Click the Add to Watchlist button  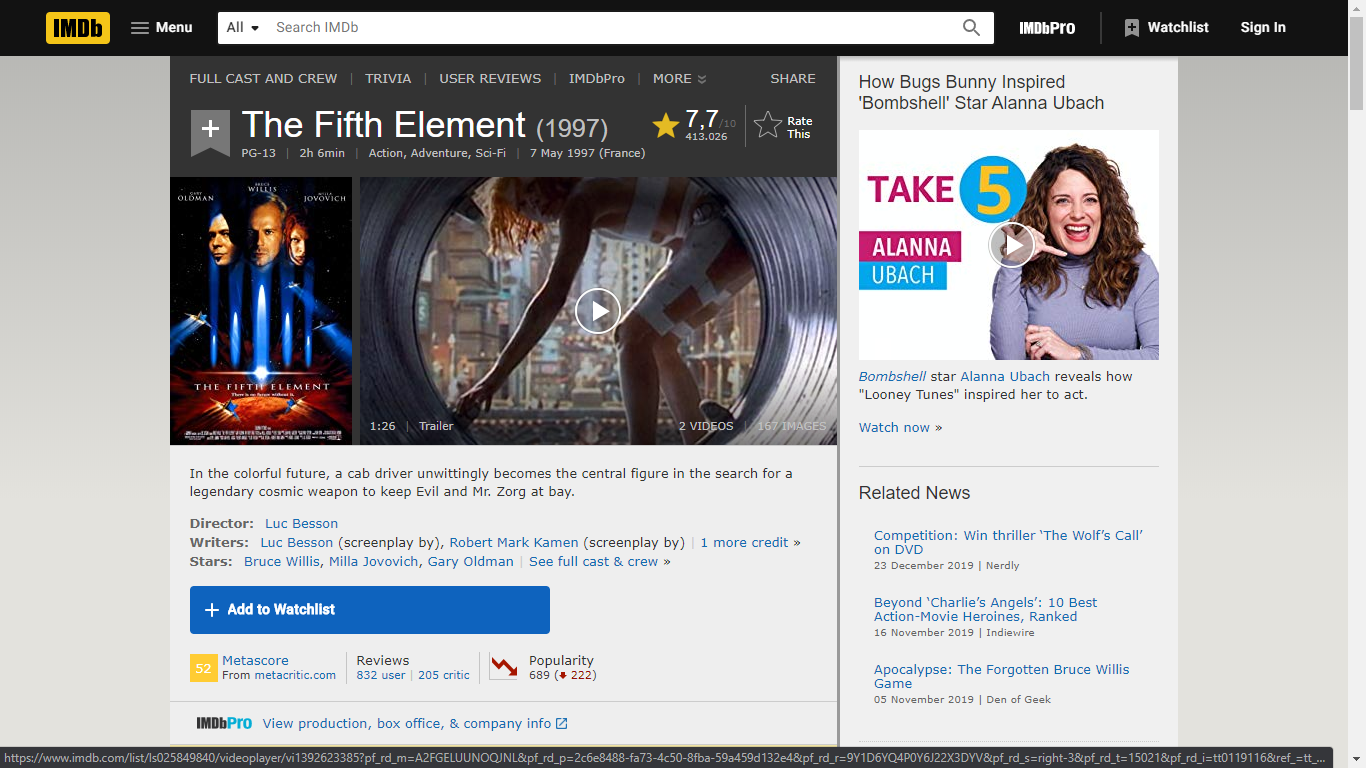tap(370, 610)
